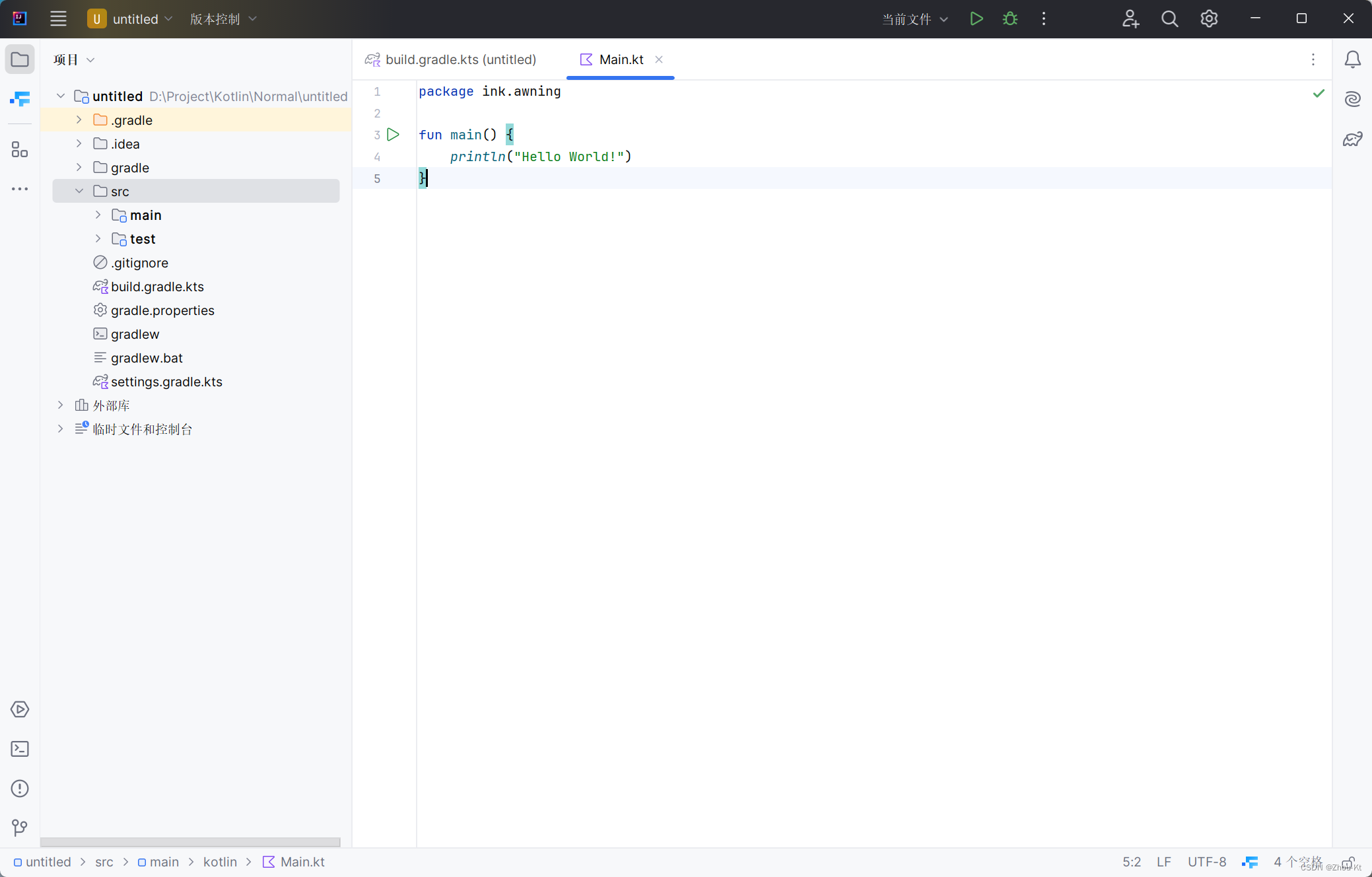Expand the gradle folder

point(79,168)
